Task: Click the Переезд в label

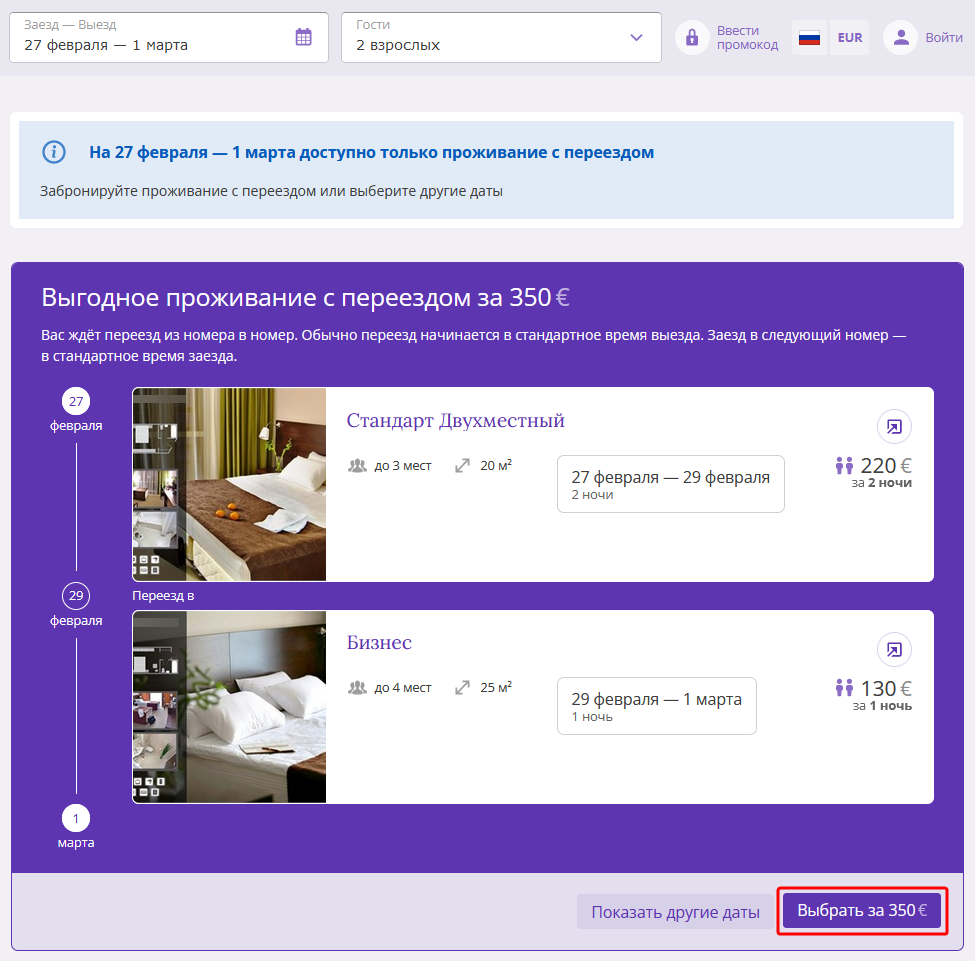Action: [163, 596]
